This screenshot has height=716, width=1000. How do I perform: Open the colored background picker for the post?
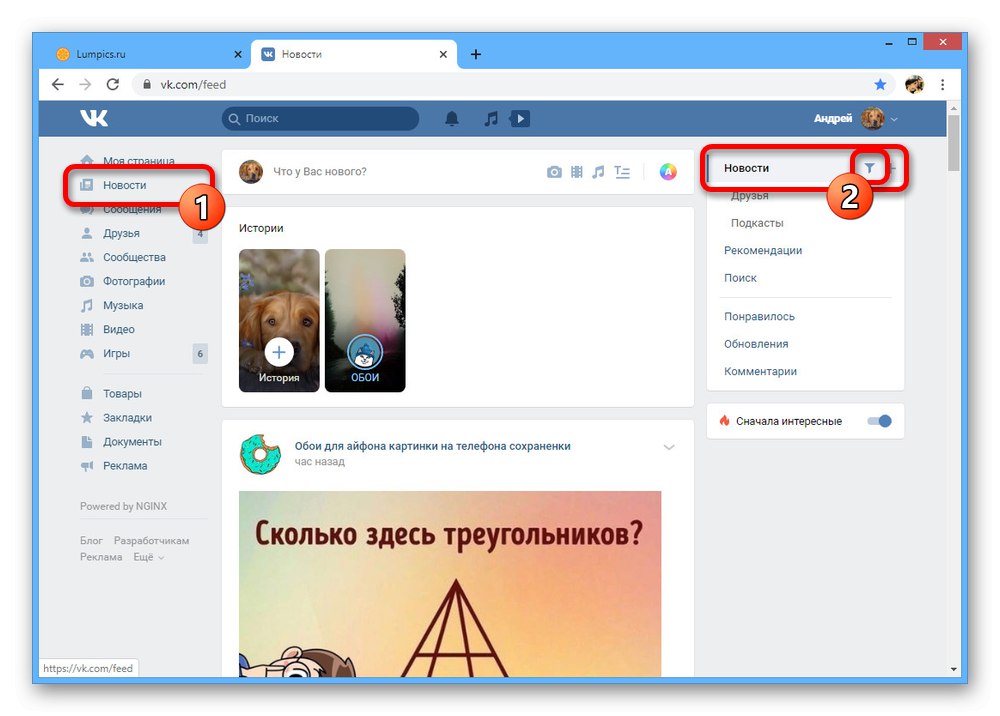coord(668,171)
